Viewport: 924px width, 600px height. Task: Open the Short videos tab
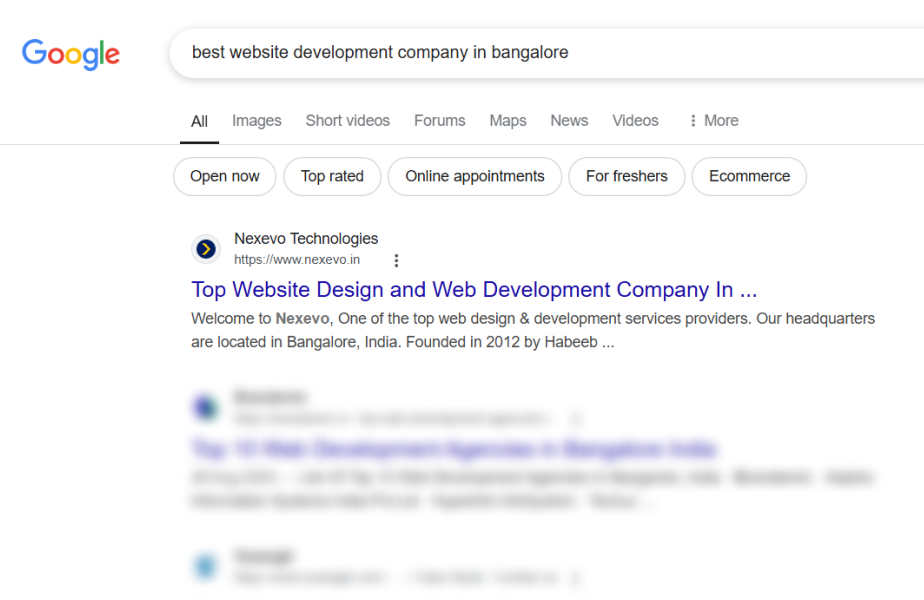click(348, 121)
